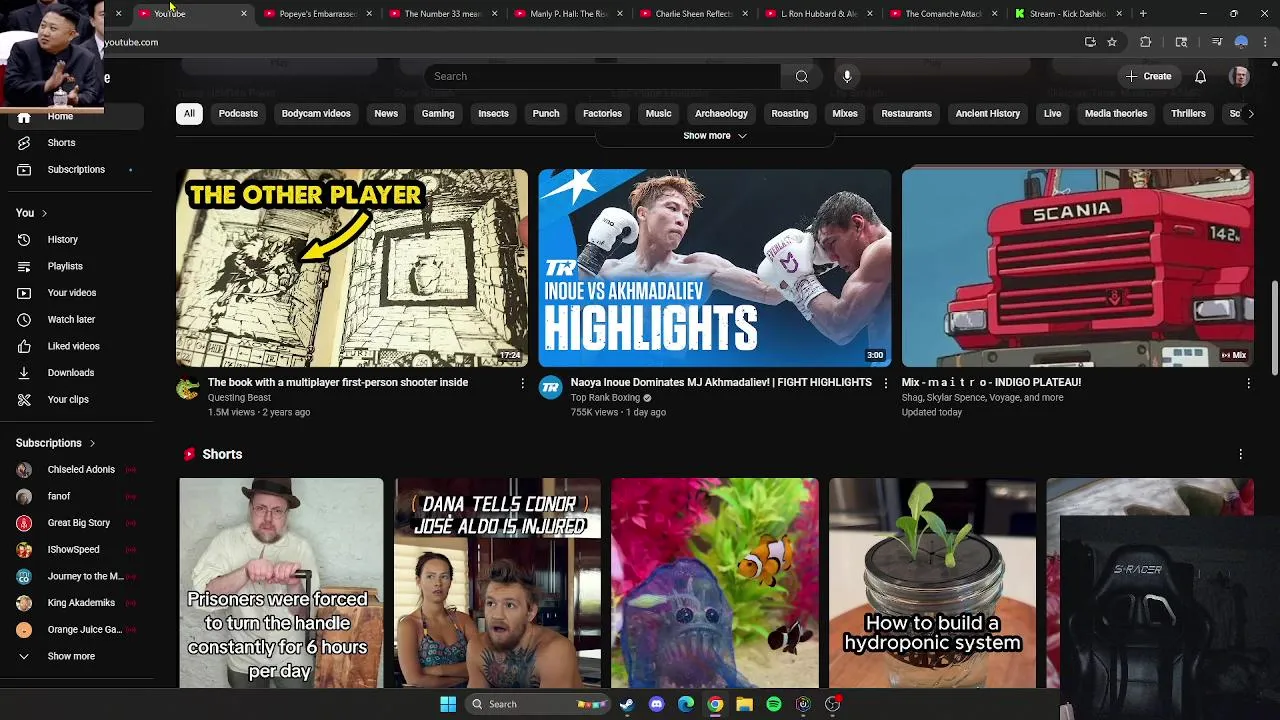
Task: Switch to Popeye's Embarrassed tab
Action: [x=317, y=14]
